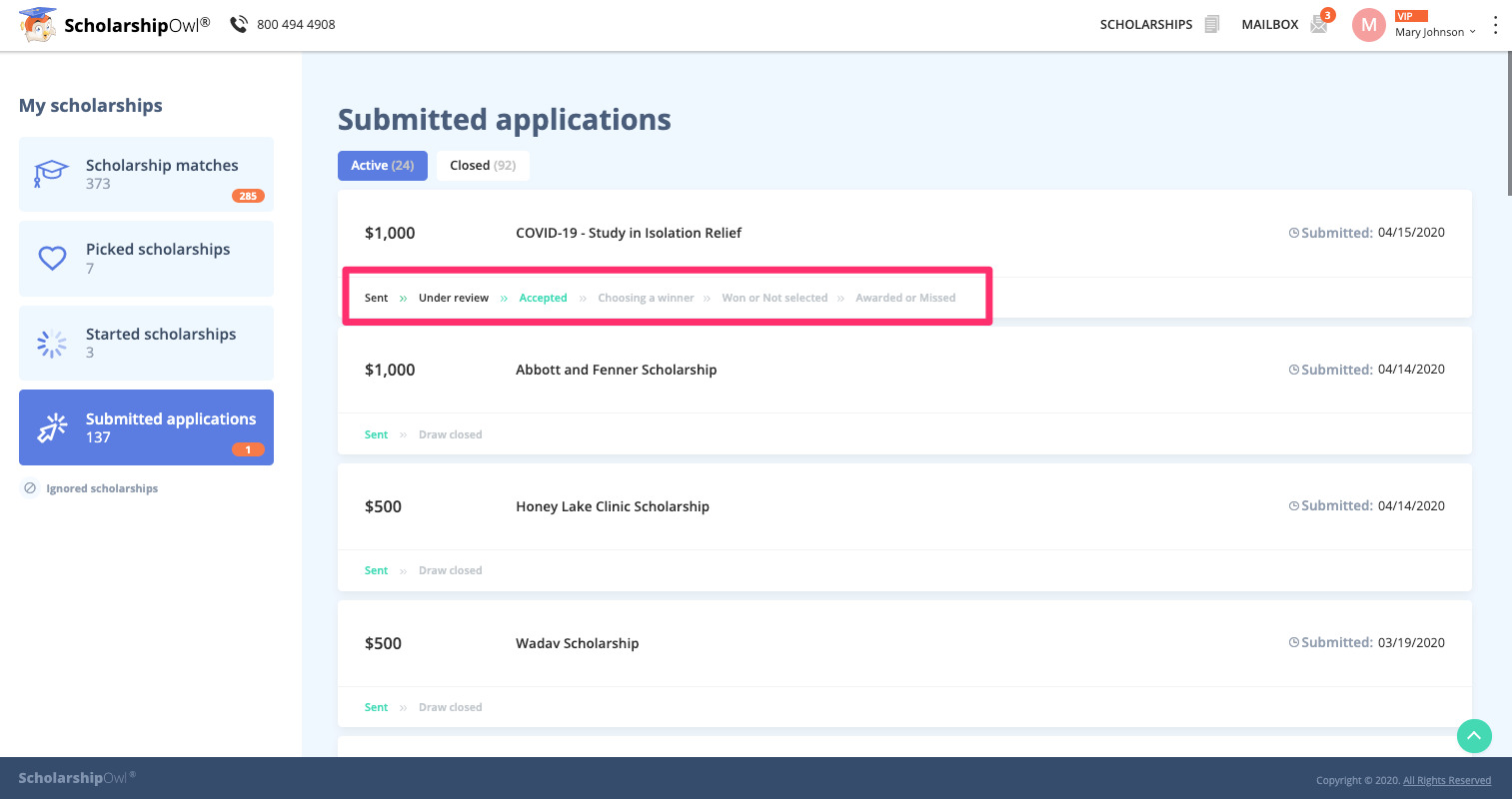Open Honey Lake Clinic Scholarship

point(613,506)
